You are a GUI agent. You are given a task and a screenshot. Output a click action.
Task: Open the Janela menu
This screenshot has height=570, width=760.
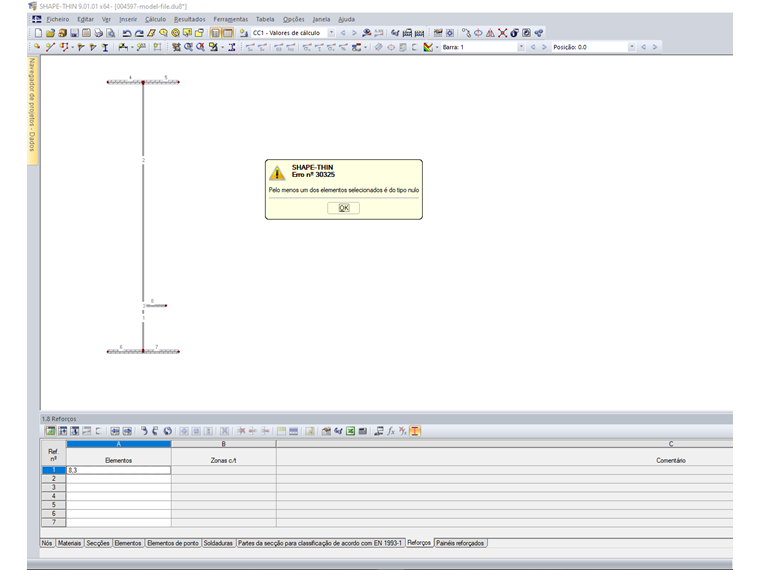pos(321,19)
